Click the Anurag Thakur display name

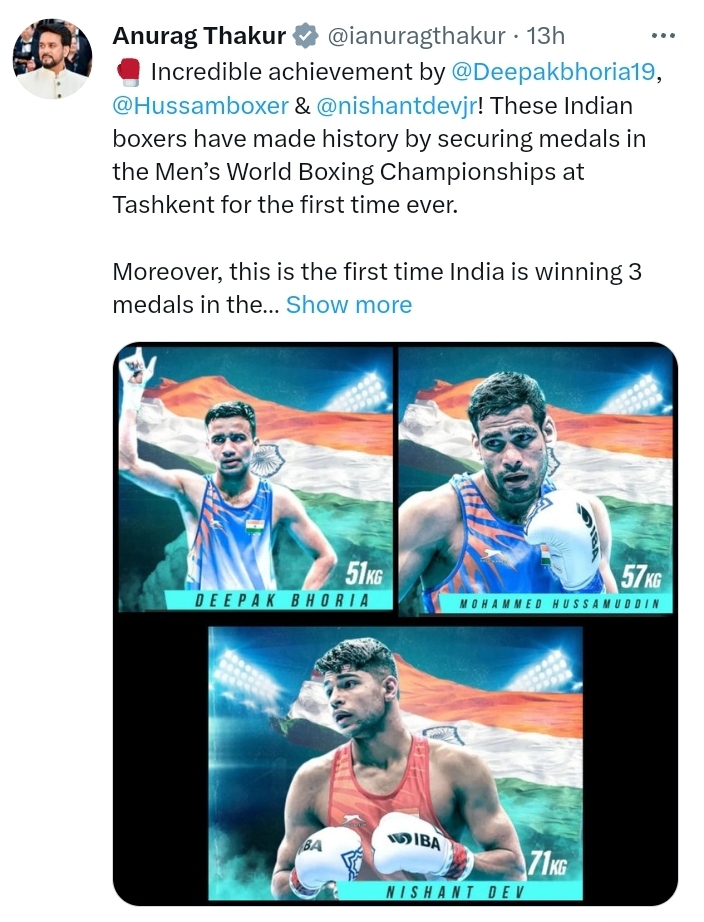tap(199, 36)
